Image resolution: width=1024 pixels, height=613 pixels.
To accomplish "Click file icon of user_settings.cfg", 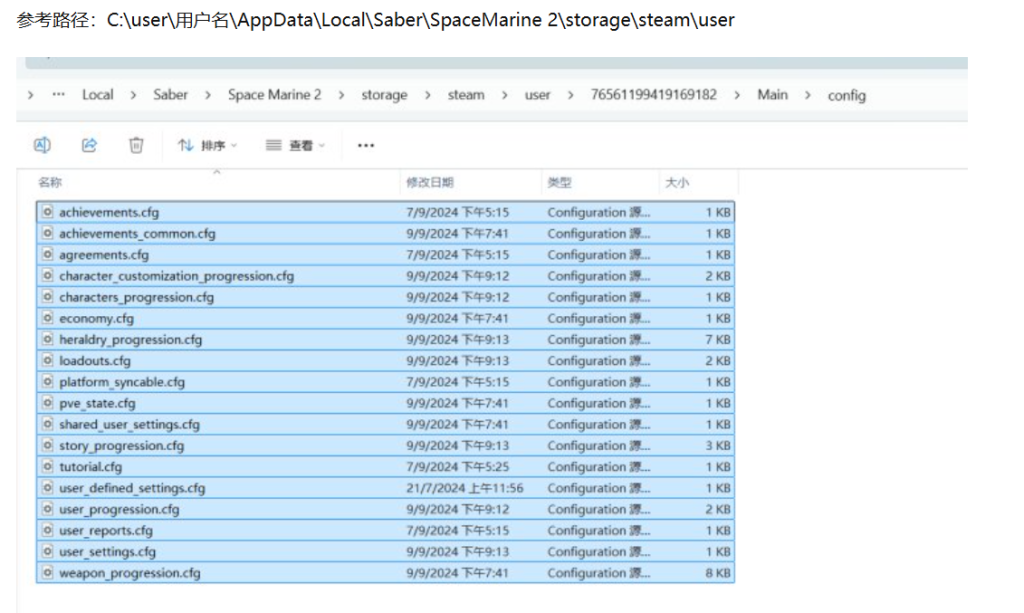I will point(47,551).
